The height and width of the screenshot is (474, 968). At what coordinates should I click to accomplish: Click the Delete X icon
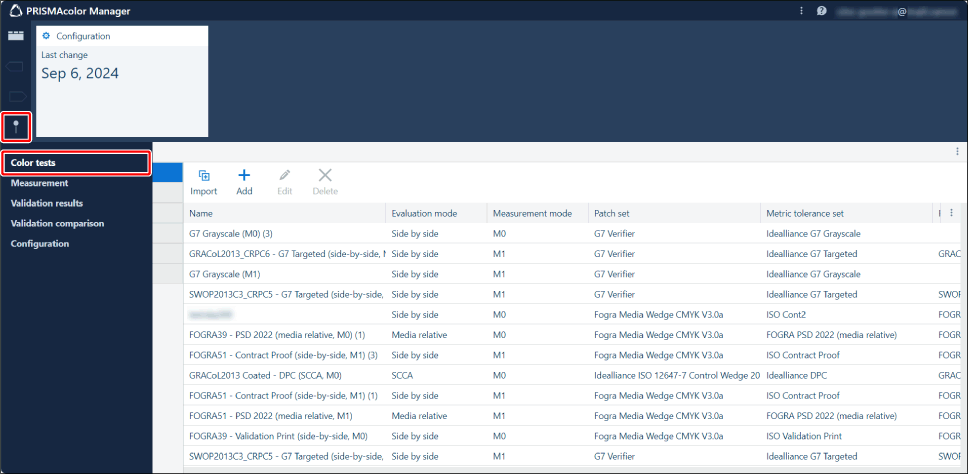325,175
